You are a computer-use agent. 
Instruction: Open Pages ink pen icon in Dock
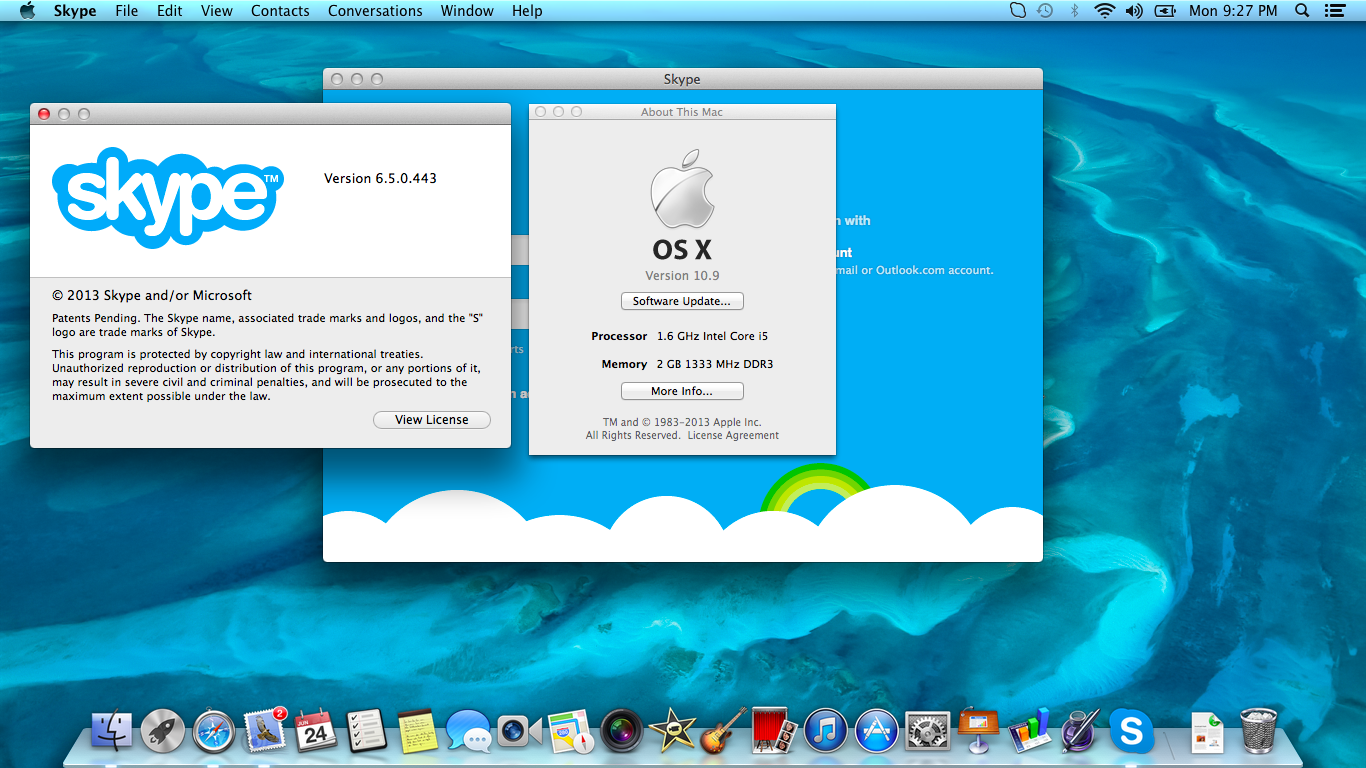pyautogui.click(x=1080, y=731)
